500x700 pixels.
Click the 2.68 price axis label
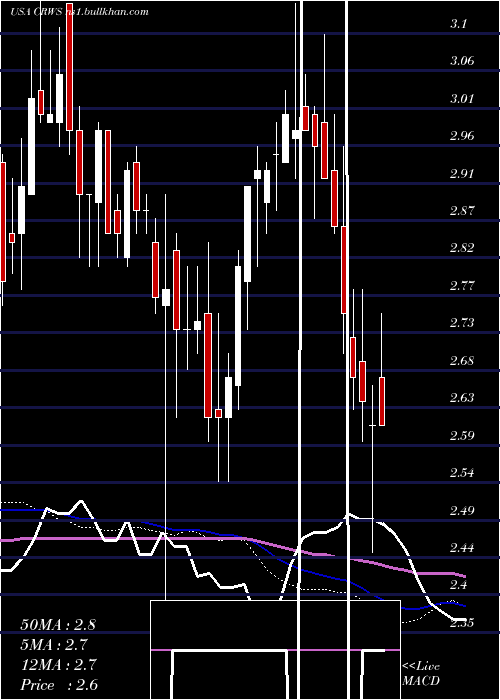[462, 361]
